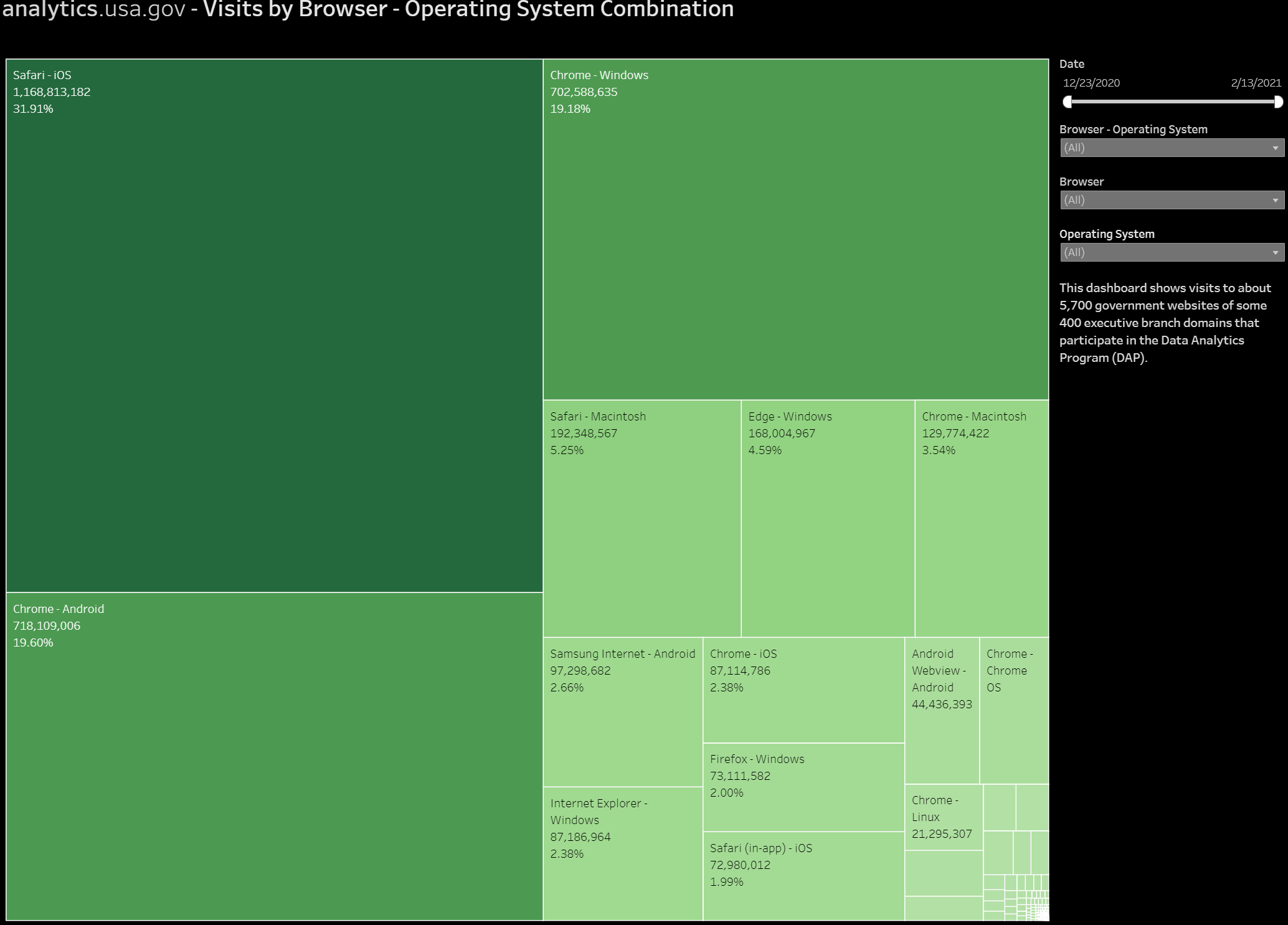Click the 12/23/2020 start date field

tap(1091, 83)
